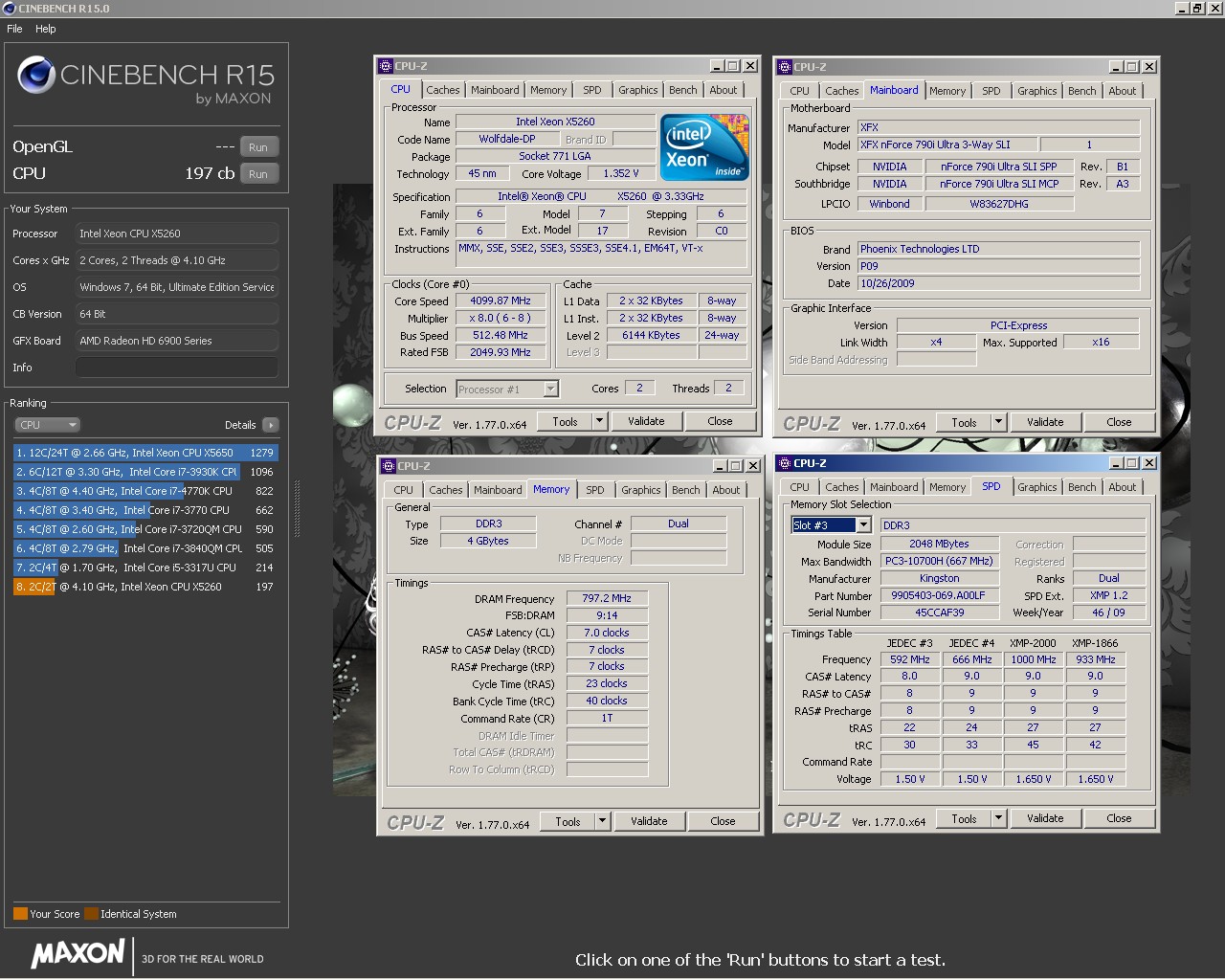Click the empty Info field
The width and height of the screenshot is (1225, 980).
[177, 367]
